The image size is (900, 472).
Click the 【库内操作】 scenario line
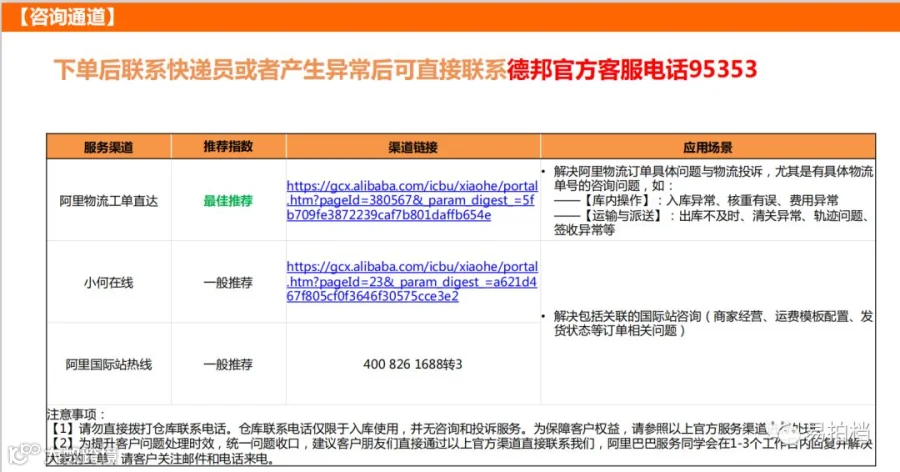[696, 200]
